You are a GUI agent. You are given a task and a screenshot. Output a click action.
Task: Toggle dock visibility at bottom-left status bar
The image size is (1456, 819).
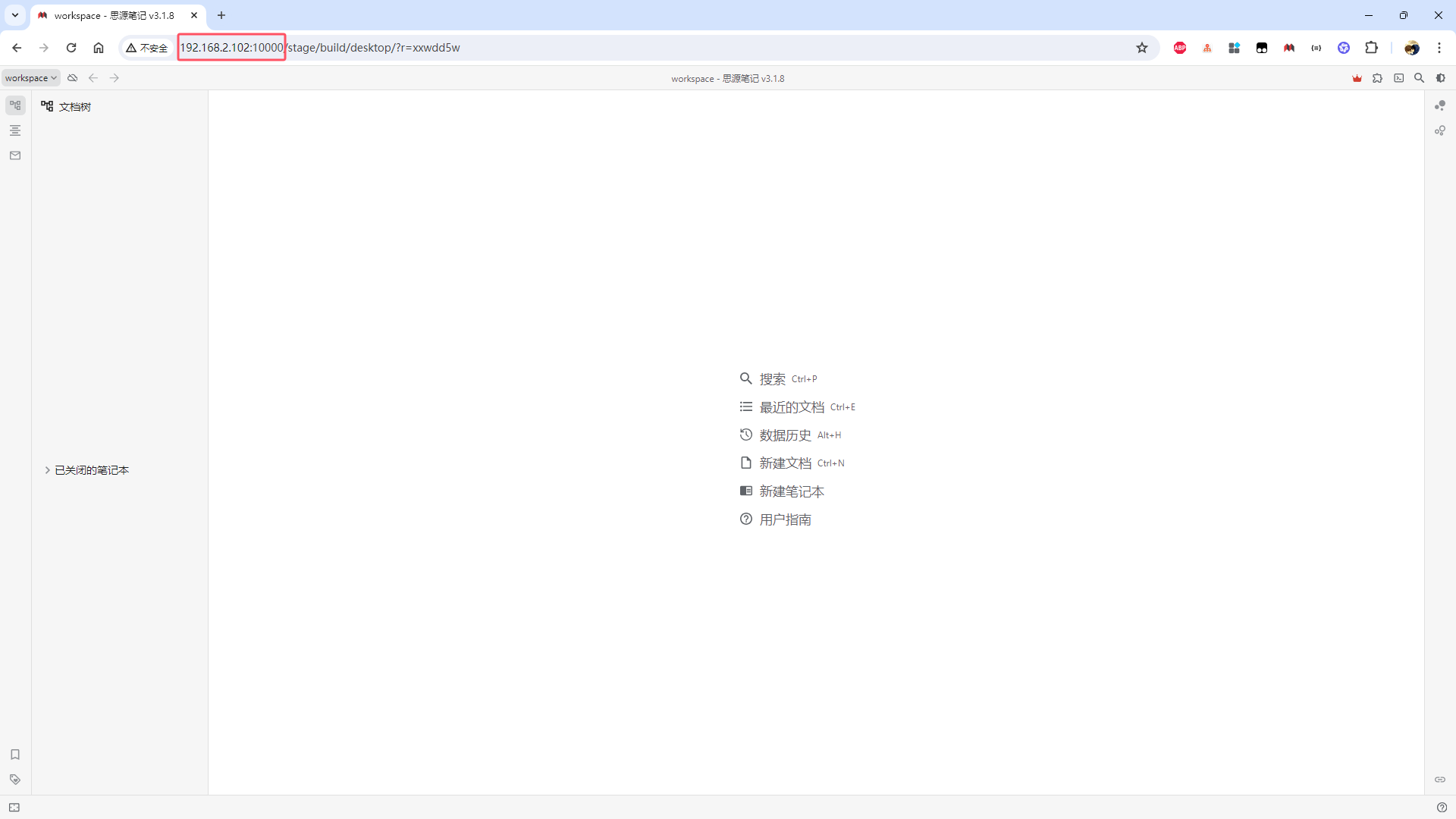click(x=14, y=808)
